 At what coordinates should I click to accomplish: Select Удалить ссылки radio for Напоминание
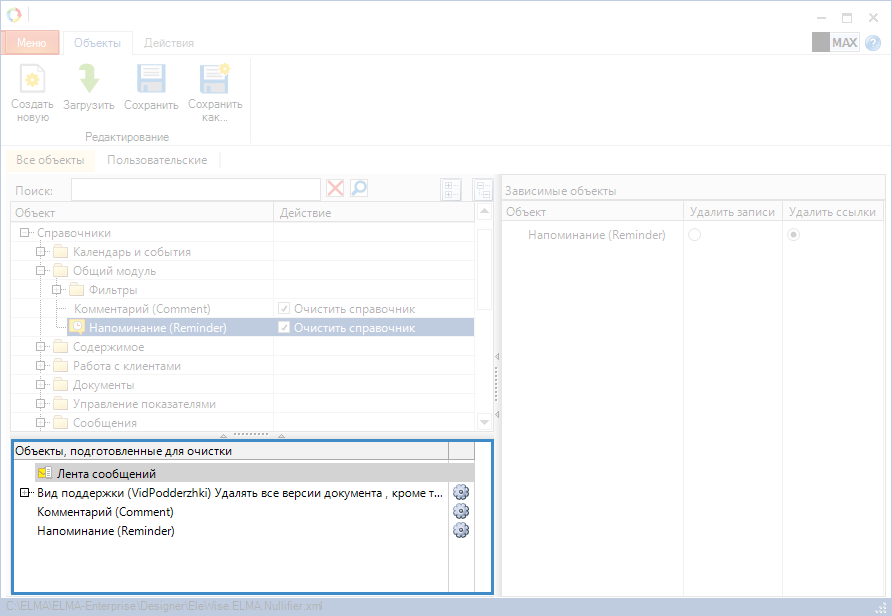(794, 234)
